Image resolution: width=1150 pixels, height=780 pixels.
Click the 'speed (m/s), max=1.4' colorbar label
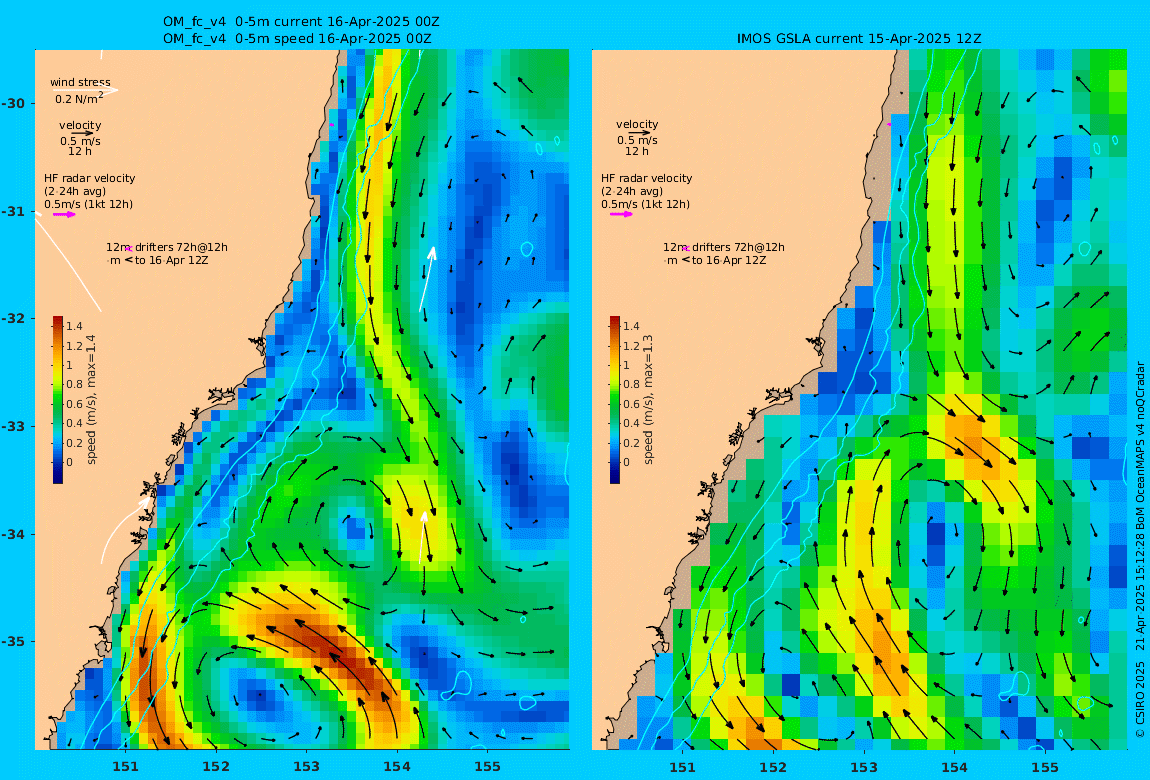[91, 400]
